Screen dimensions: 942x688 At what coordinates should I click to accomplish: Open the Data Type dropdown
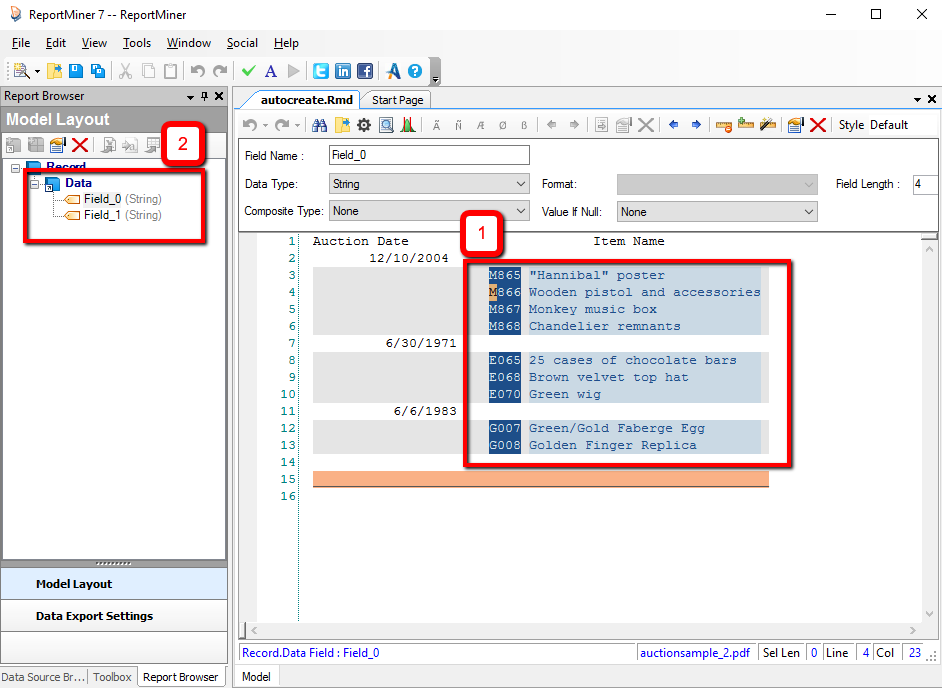[429, 184]
